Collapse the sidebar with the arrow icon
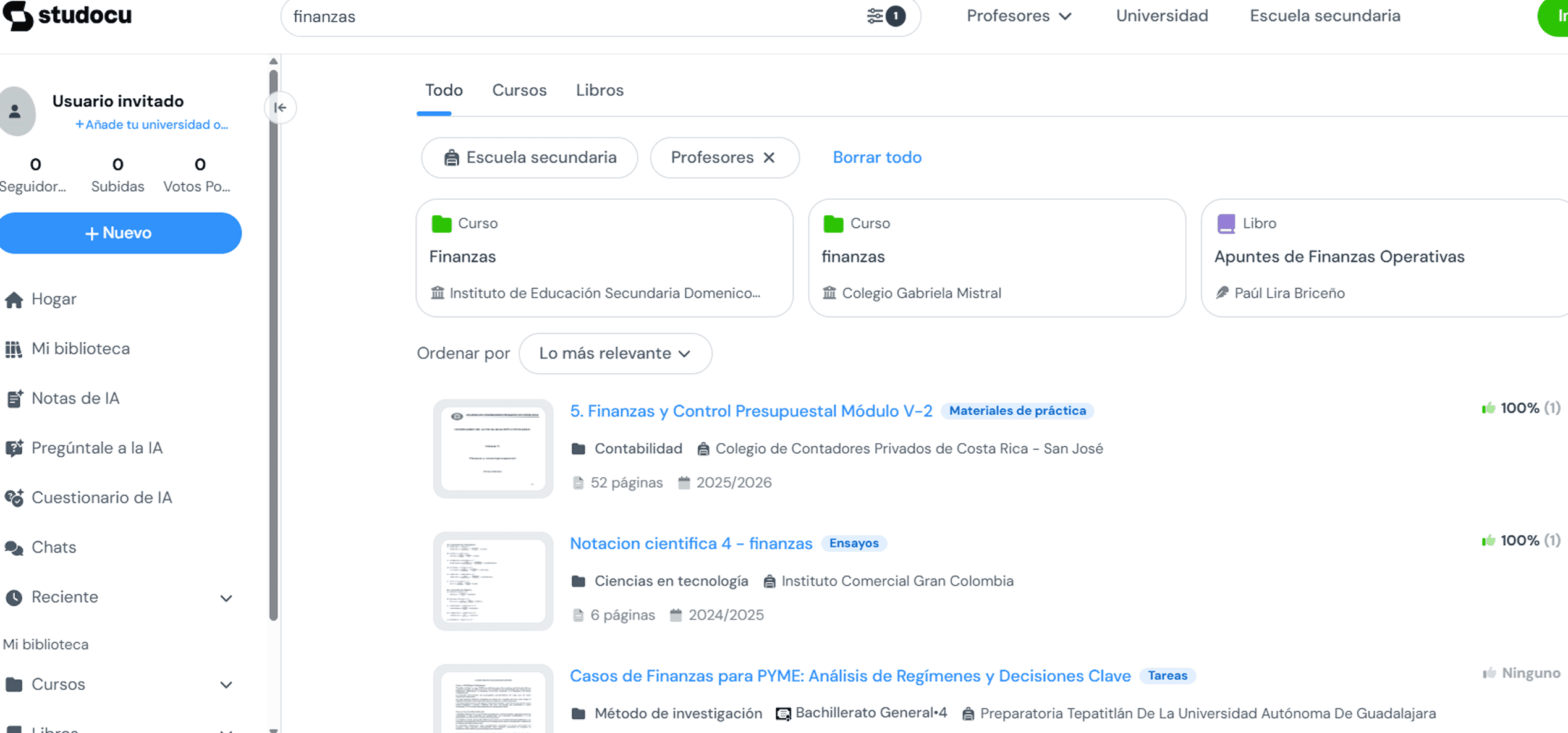Image resolution: width=1568 pixels, height=733 pixels. (280, 108)
